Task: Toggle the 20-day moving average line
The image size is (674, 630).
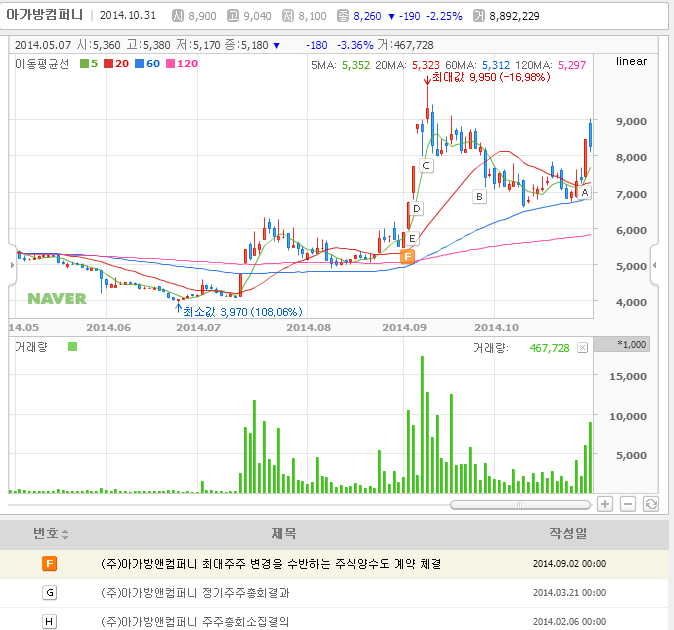Action: pyautogui.click(x=116, y=64)
